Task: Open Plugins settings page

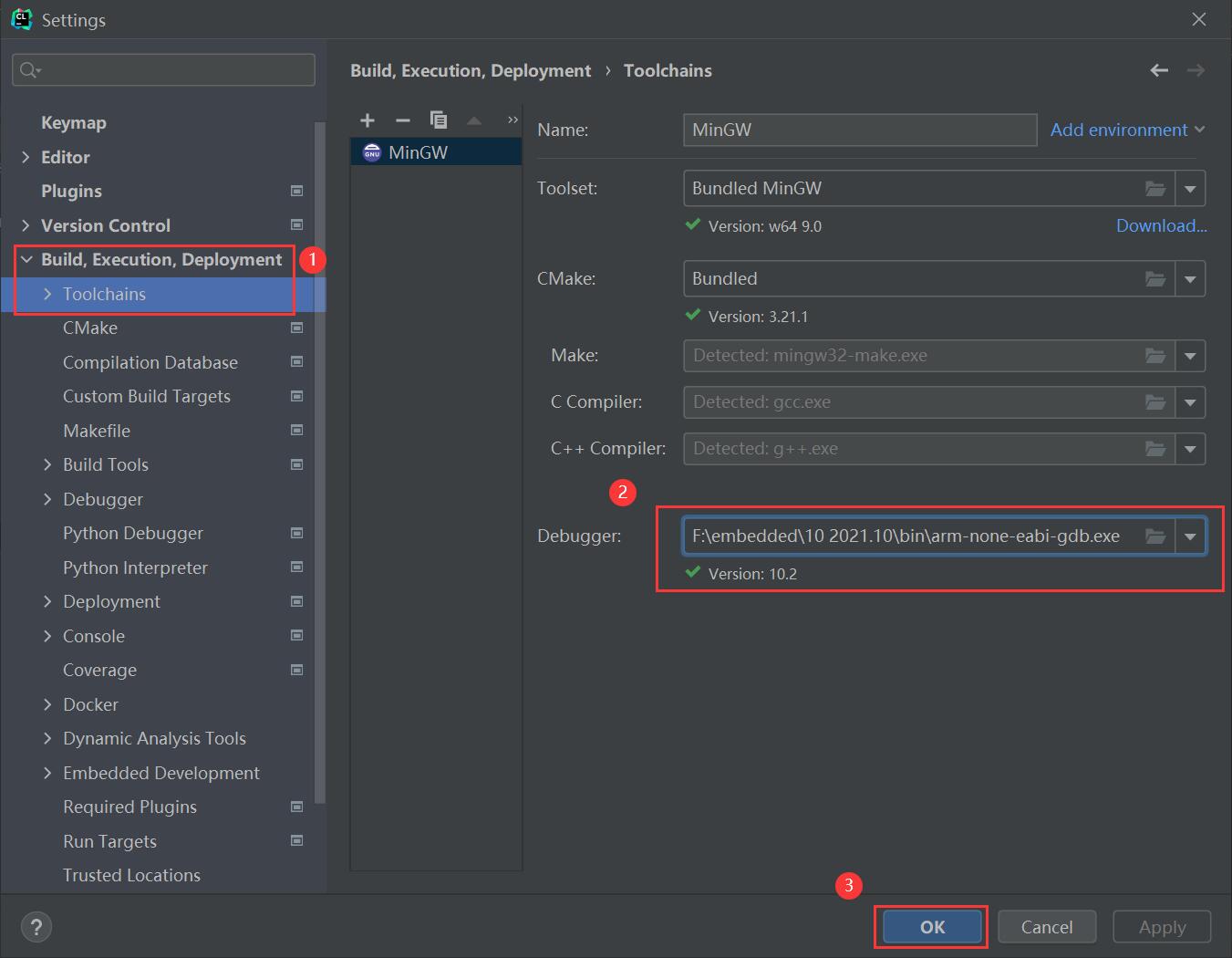Action: [71, 191]
